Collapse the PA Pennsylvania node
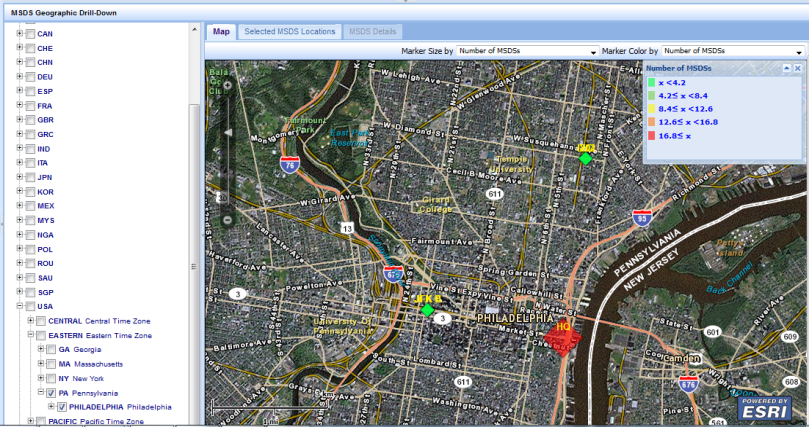 [41, 392]
